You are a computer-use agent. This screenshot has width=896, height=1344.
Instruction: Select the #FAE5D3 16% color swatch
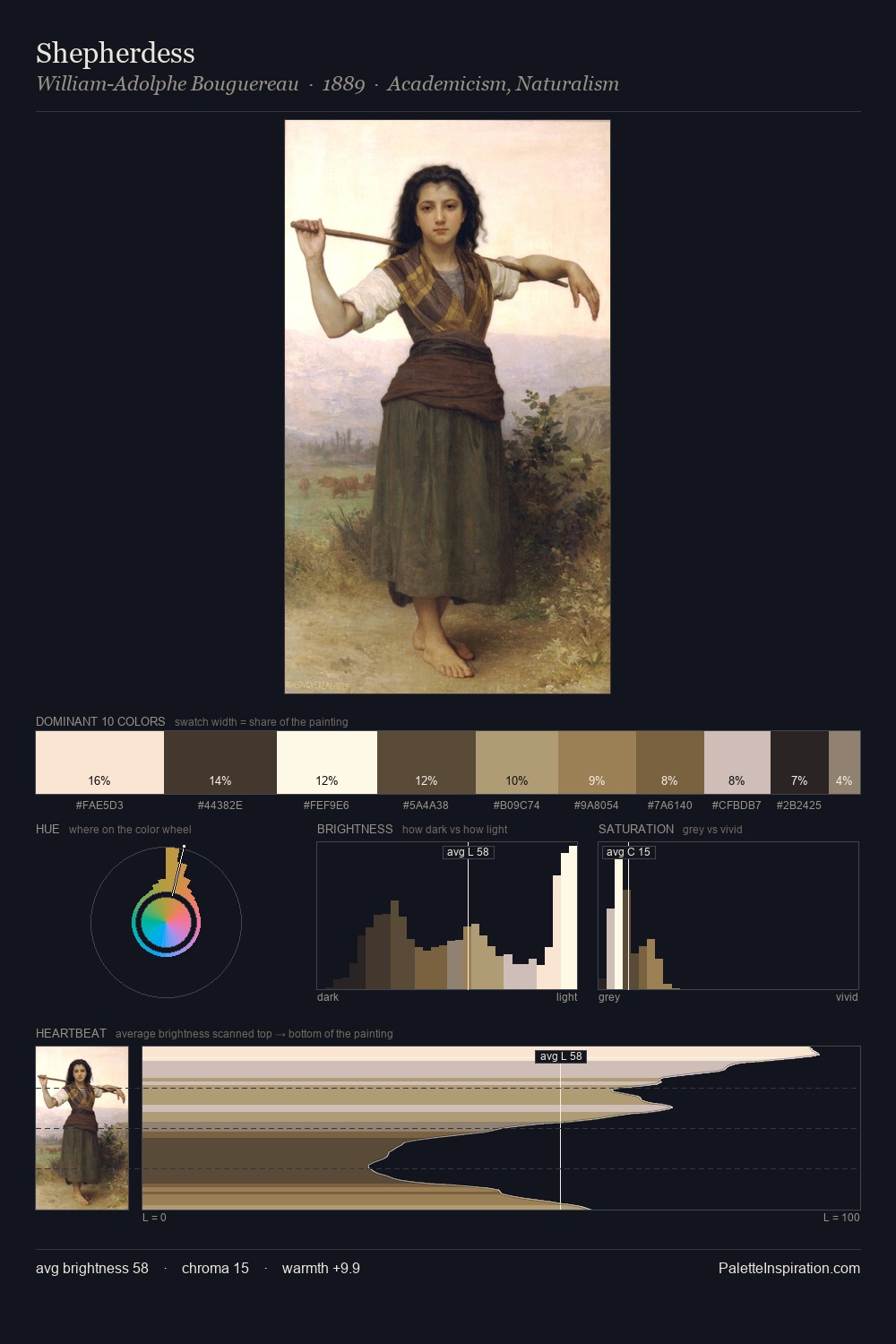pyautogui.click(x=99, y=762)
